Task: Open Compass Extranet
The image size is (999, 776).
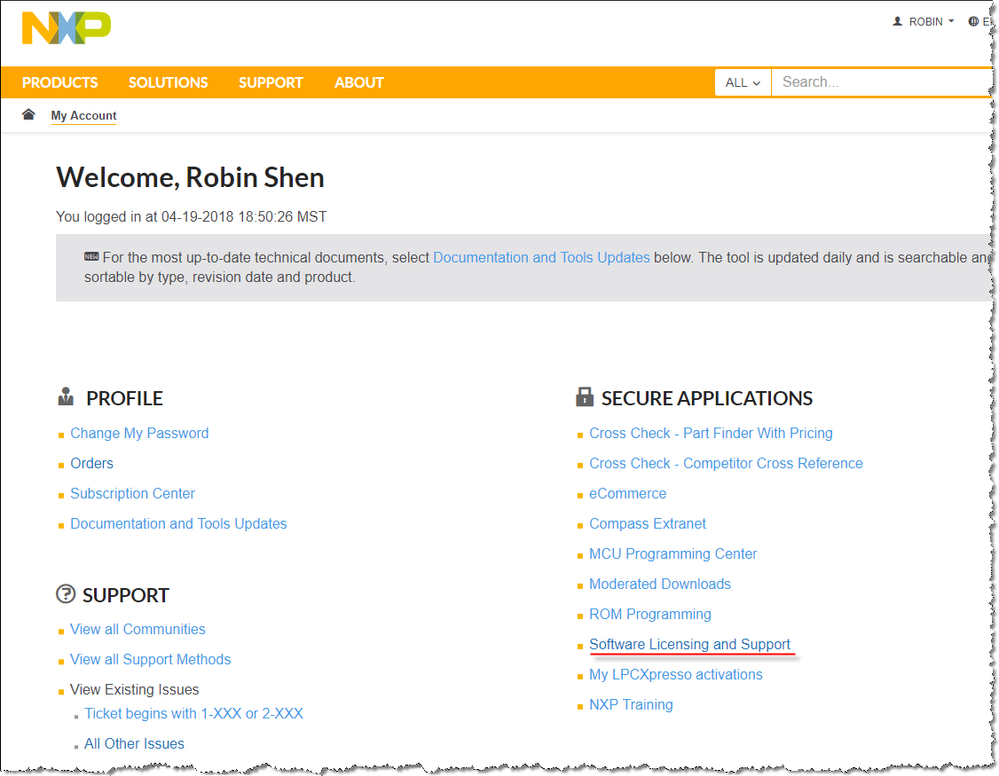Action: pos(647,524)
